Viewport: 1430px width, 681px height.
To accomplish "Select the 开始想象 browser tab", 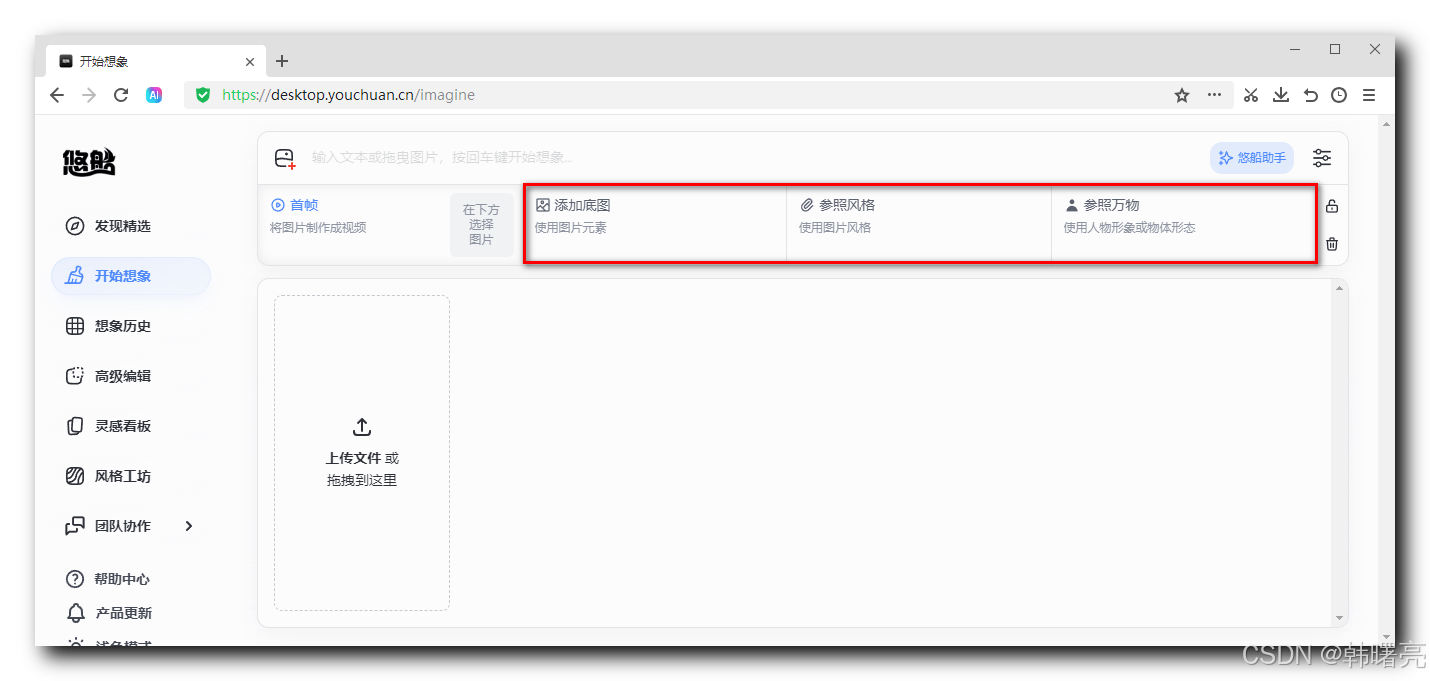I will [155, 62].
